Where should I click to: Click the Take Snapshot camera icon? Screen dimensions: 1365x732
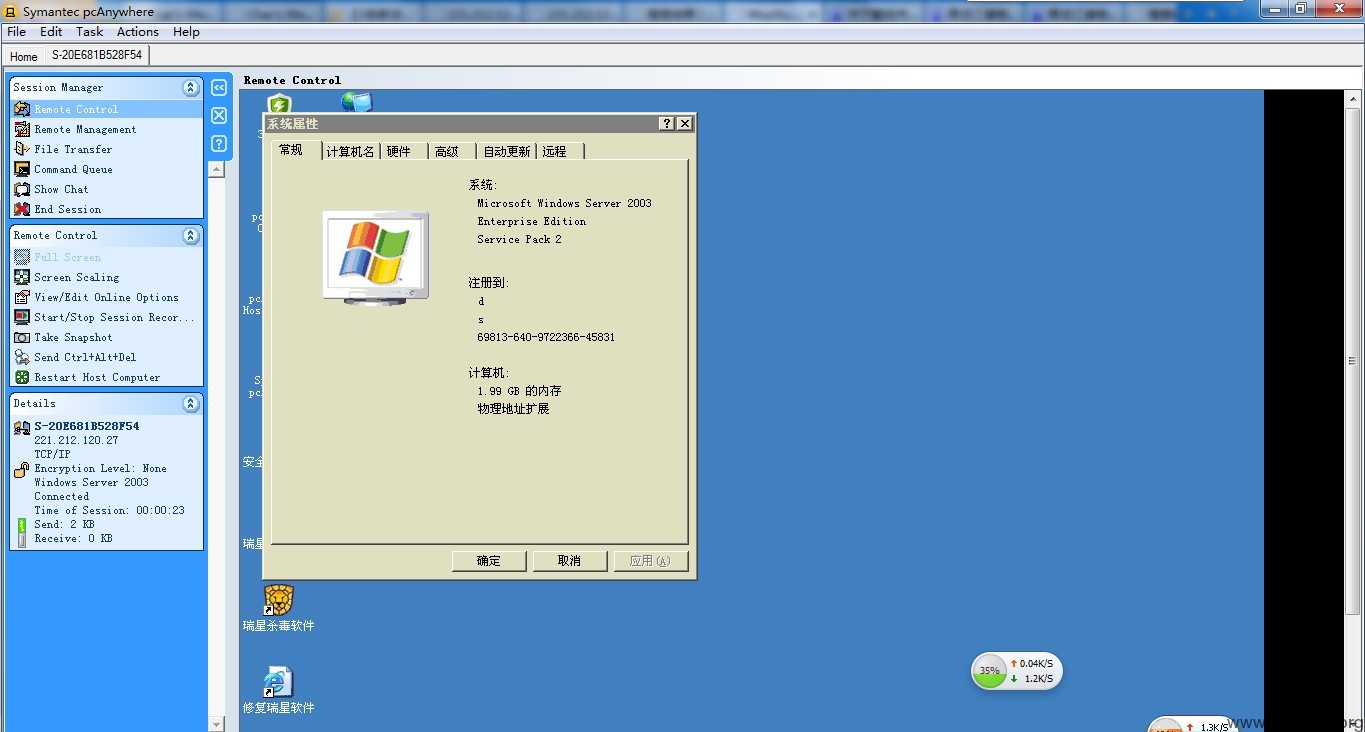22,337
